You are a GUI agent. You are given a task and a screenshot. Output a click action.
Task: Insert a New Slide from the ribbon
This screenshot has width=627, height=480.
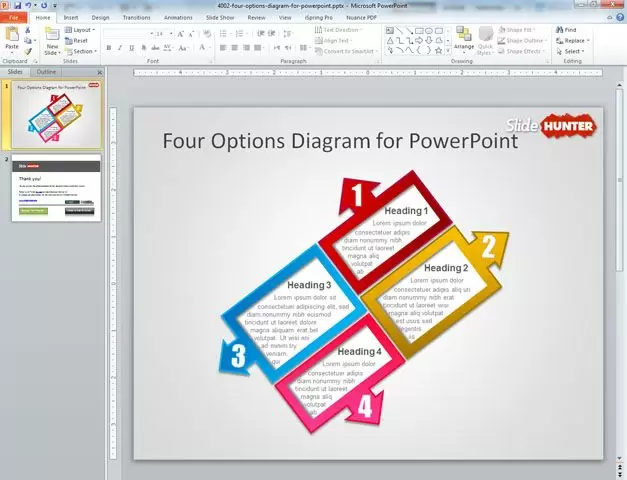52,40
